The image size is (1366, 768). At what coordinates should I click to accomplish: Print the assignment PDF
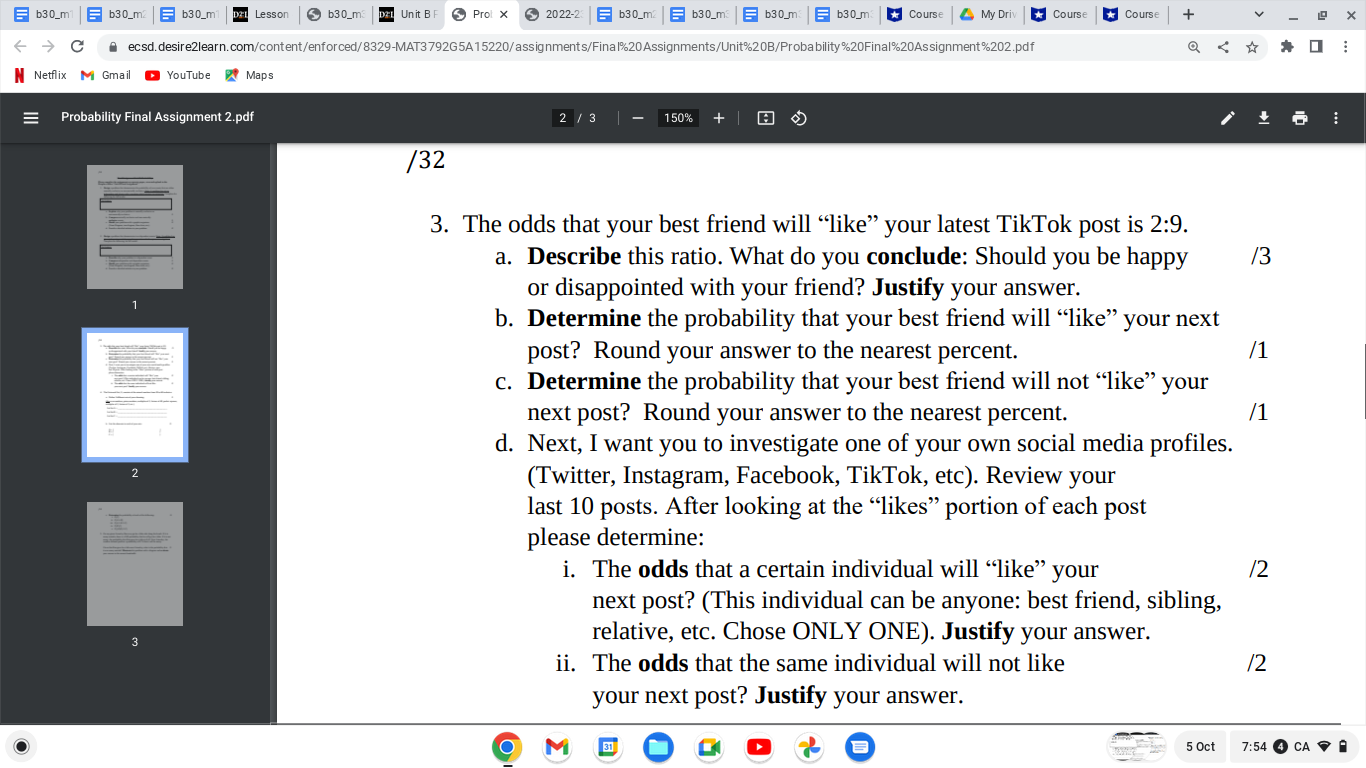(x=1299, y=117)
